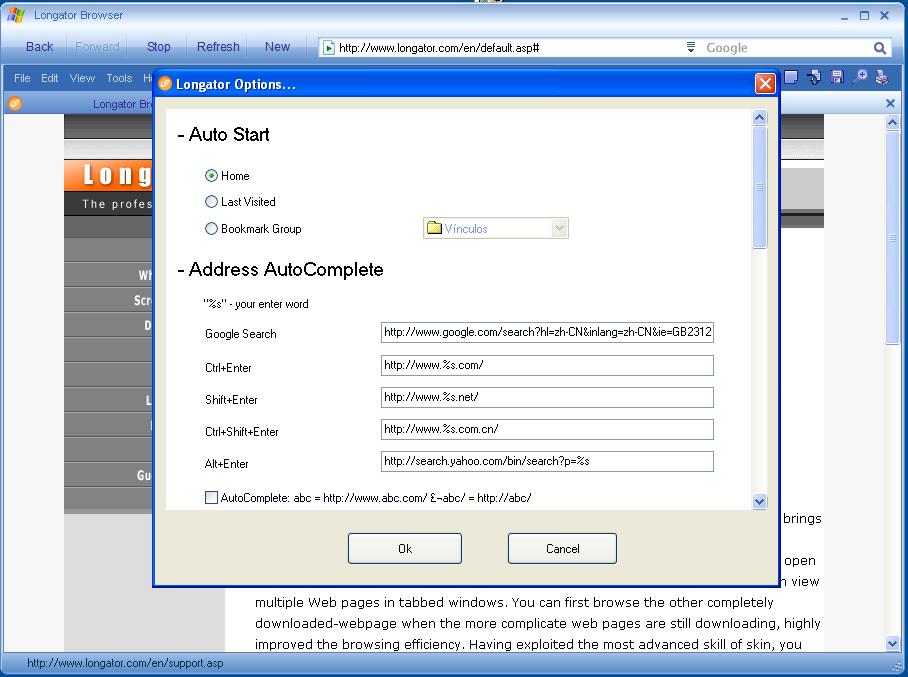
Task: Click the Alt+Enter URL input field
Action: pos(547,462)
